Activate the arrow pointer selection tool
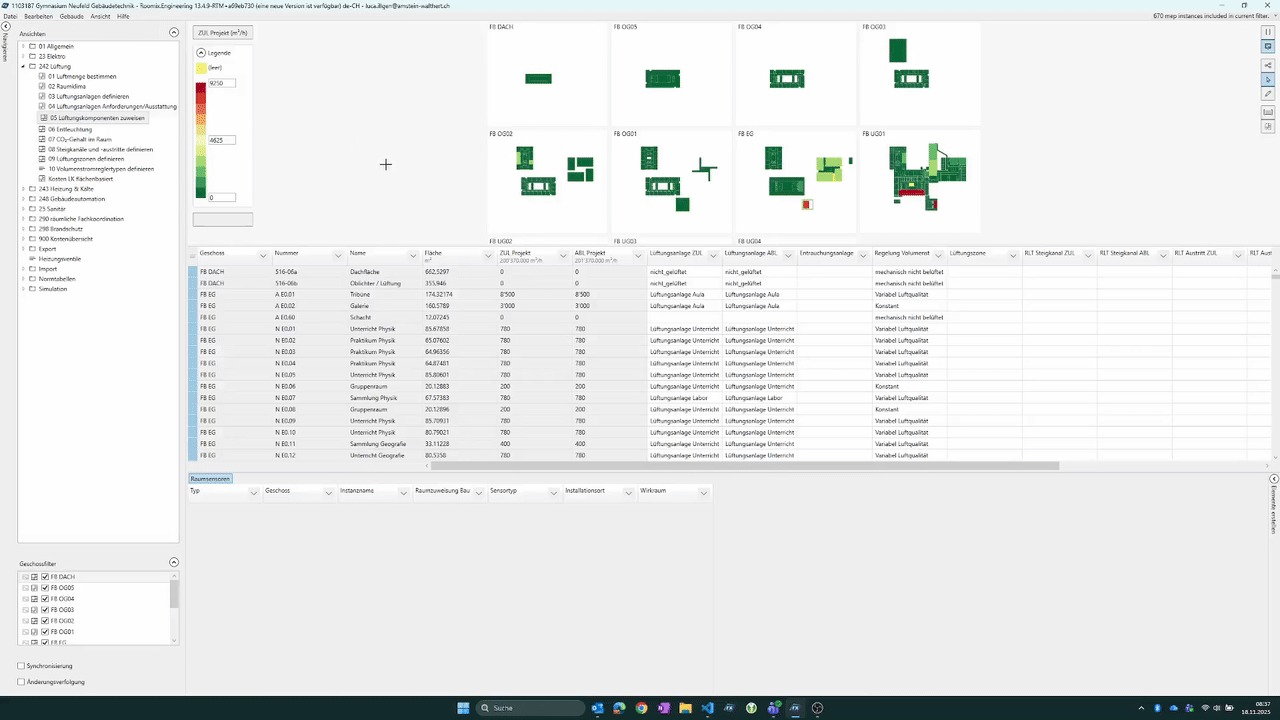Viewport: 1280px width, 720px height. point(1268,79)
